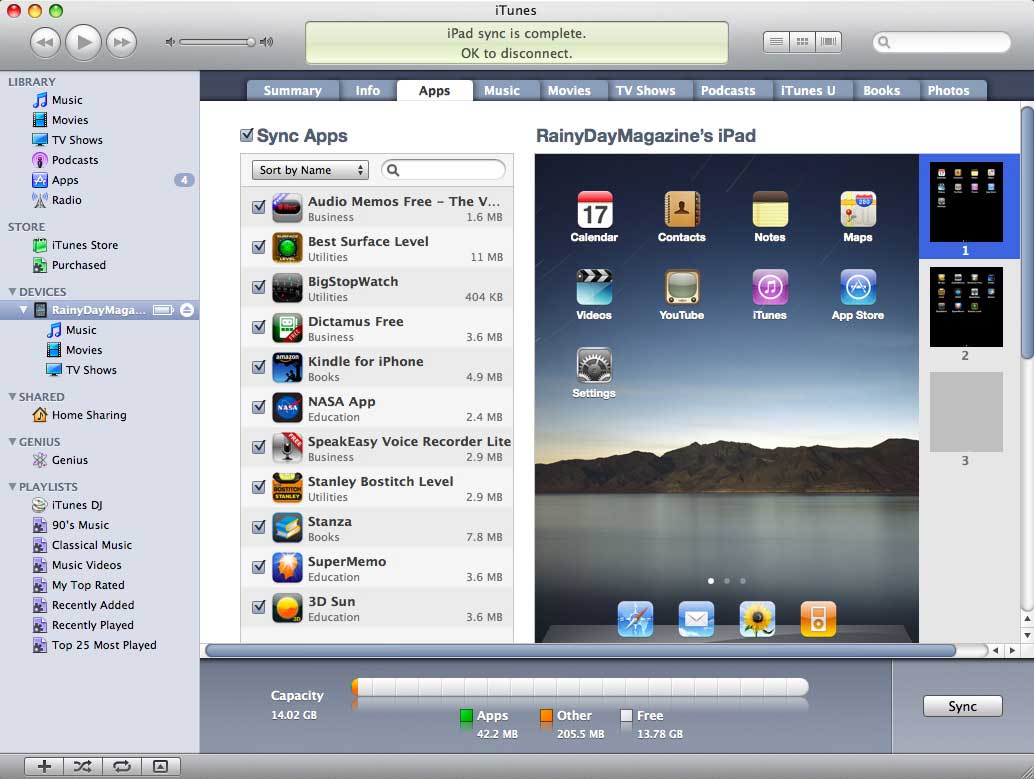Click the horizontal scrollbar below apps pane
This screenshot has width=1034, height=779.
pyautogui.click(x=580, y=650)
